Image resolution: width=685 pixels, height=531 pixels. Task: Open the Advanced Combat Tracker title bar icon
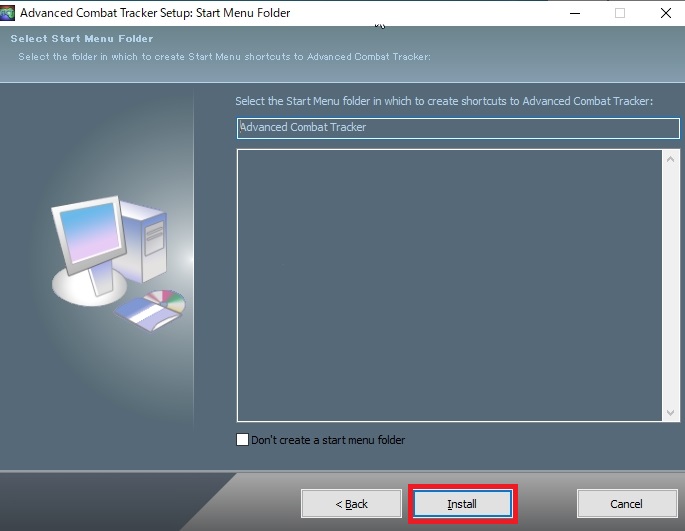[7, 13]
